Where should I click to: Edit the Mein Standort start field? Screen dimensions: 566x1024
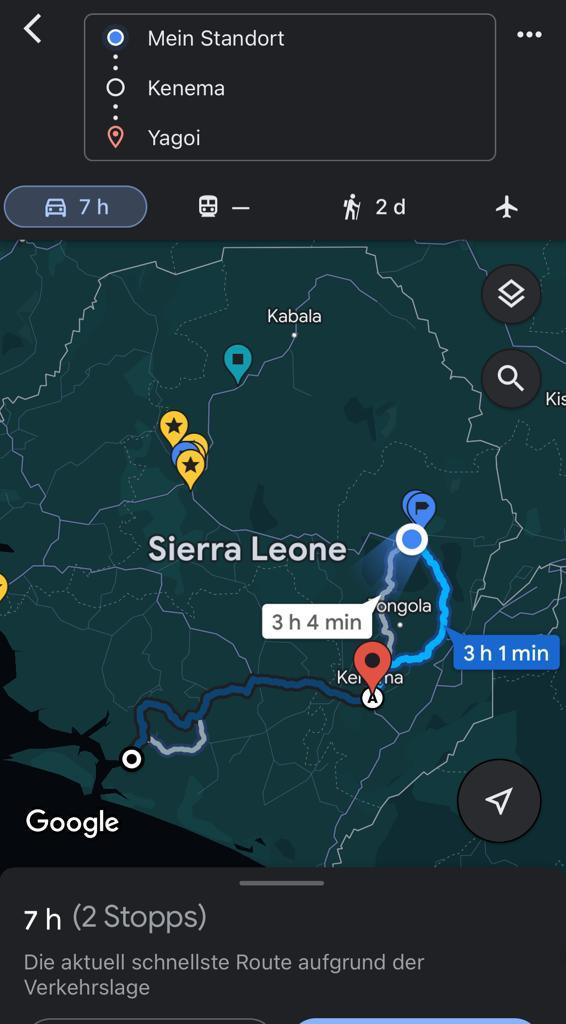290,39
